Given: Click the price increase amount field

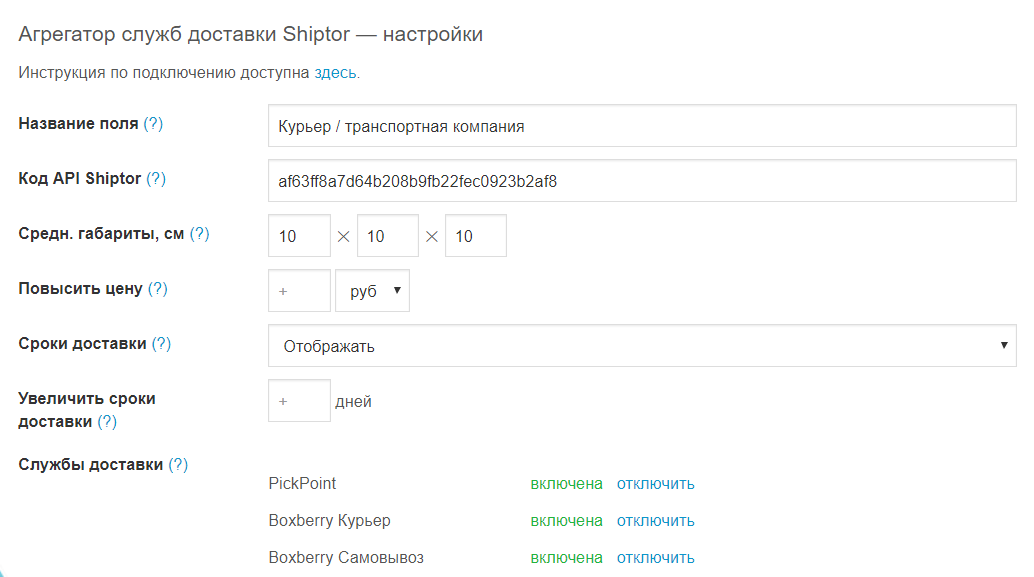Looking at the screenshot, I should tap(299, 290).
